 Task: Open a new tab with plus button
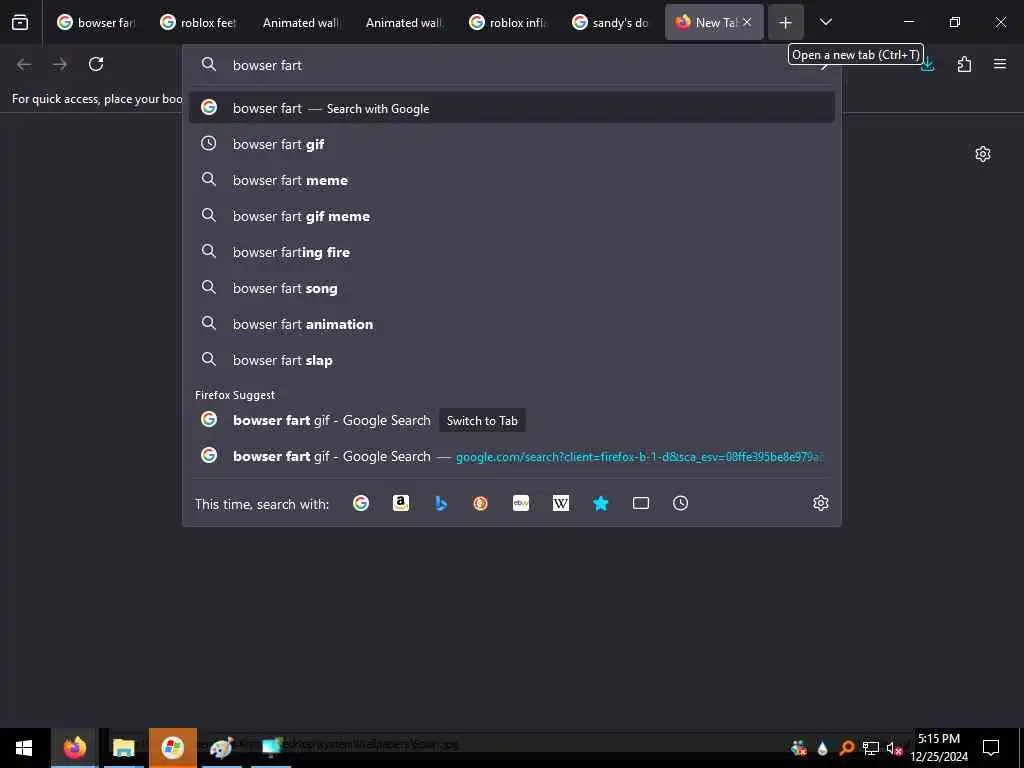point(786,22)
